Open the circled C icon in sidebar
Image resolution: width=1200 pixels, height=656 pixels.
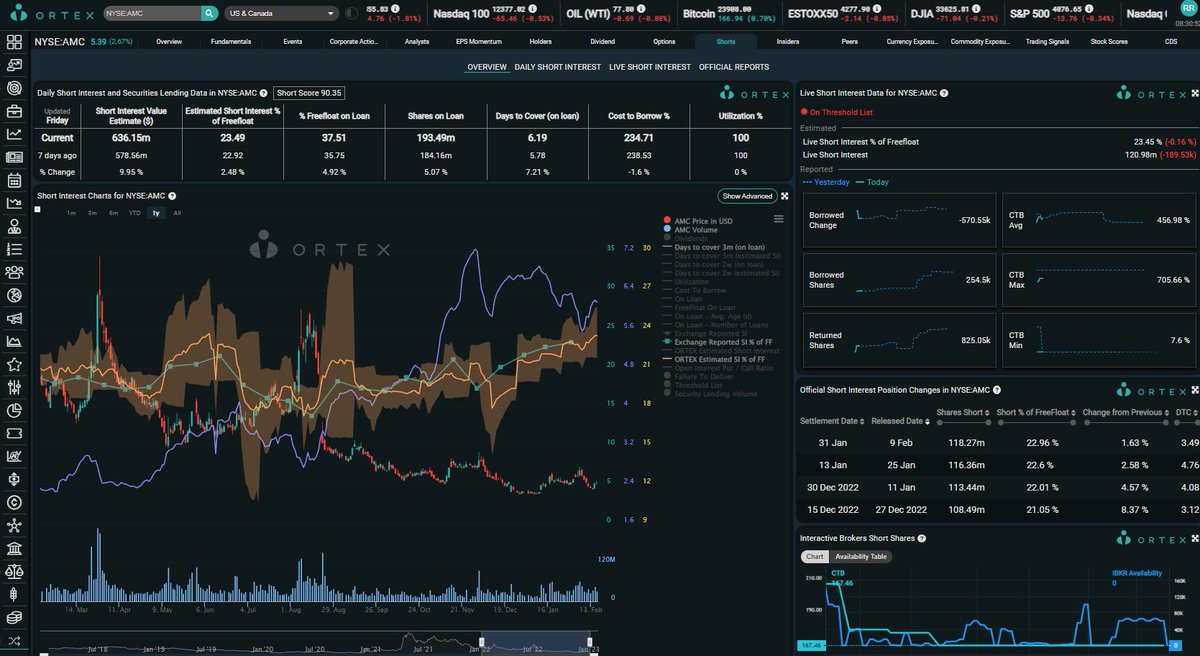tap(14, 502)
